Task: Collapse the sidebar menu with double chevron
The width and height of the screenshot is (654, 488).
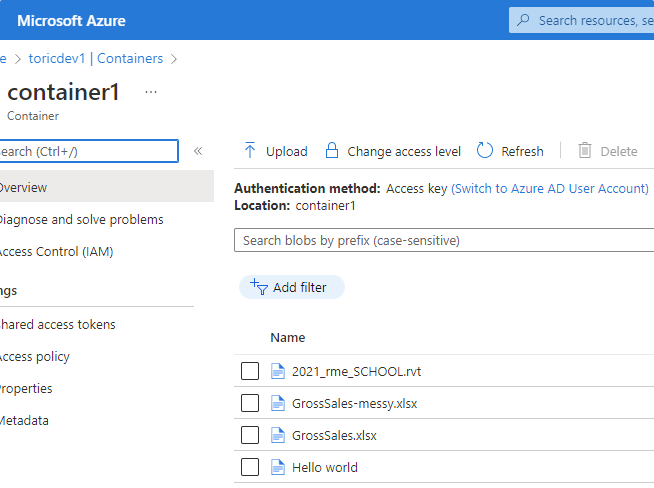Action: [x=198, y=151]
